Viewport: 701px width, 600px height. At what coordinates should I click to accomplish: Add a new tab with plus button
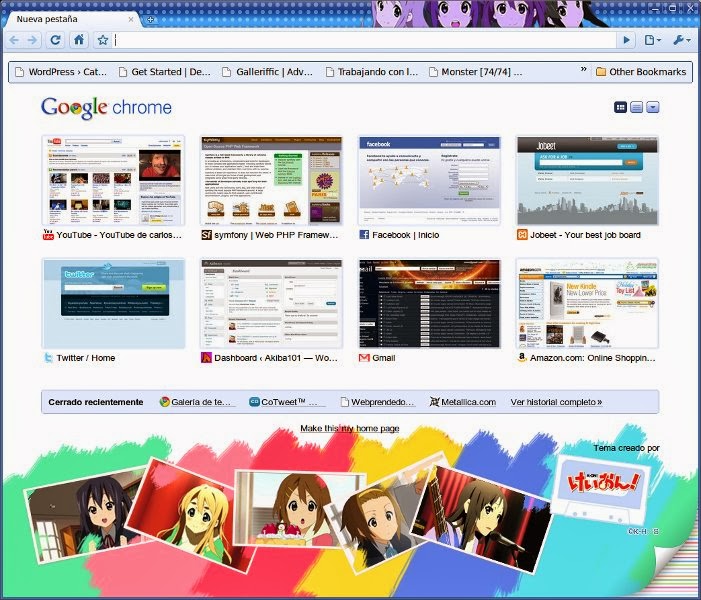point(151,19)
